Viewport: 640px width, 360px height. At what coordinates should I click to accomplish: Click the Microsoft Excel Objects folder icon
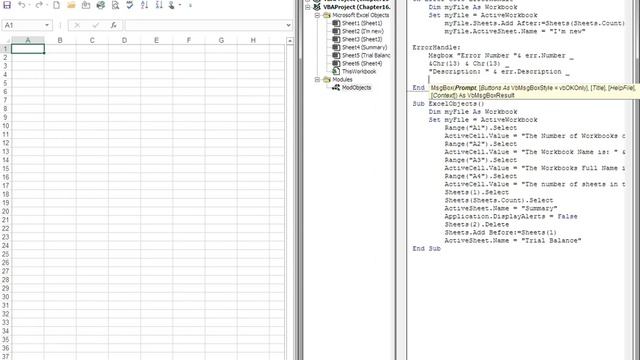click(327, 15)
